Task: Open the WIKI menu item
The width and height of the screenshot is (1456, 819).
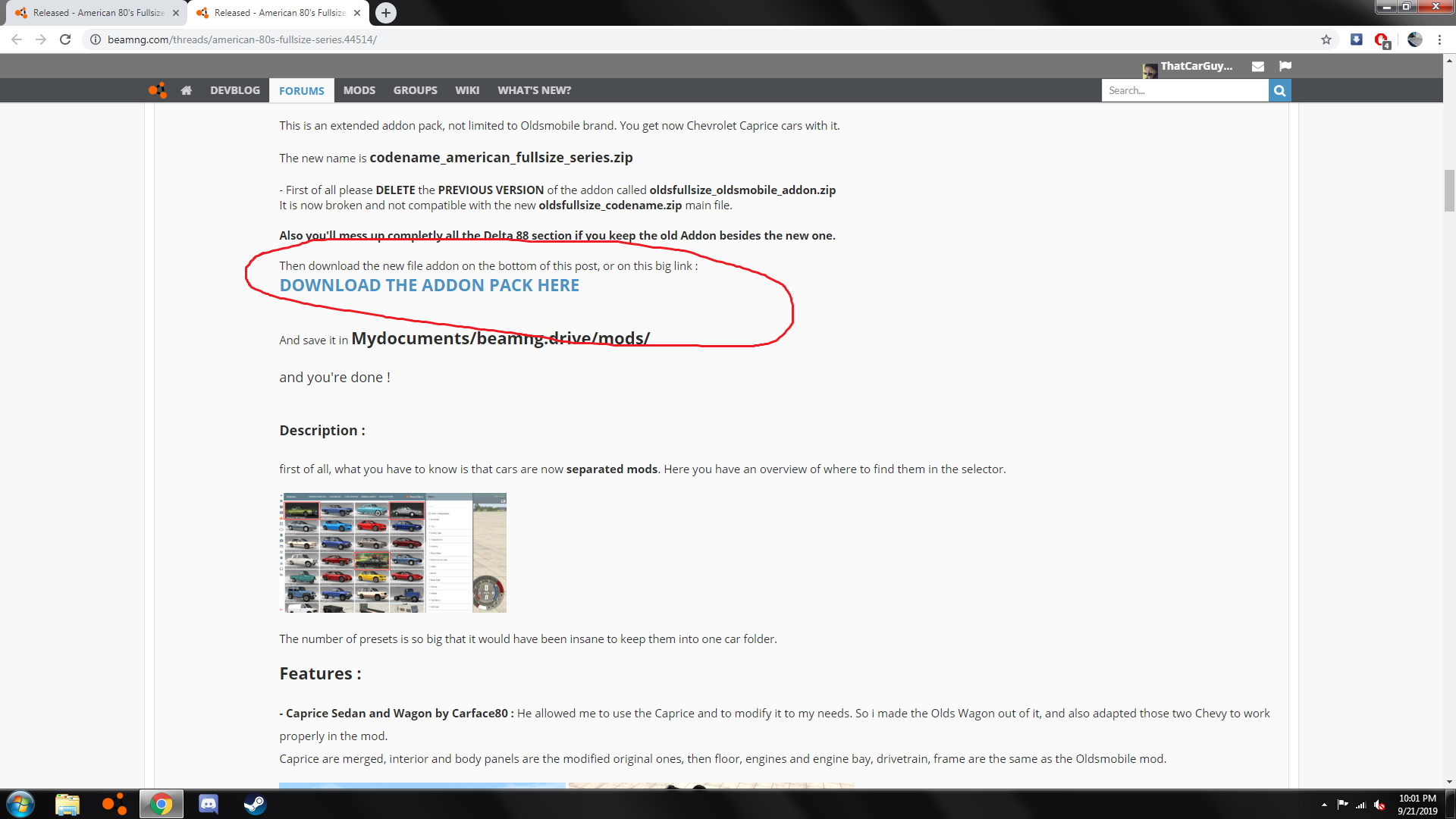Action: pos(467,90)
